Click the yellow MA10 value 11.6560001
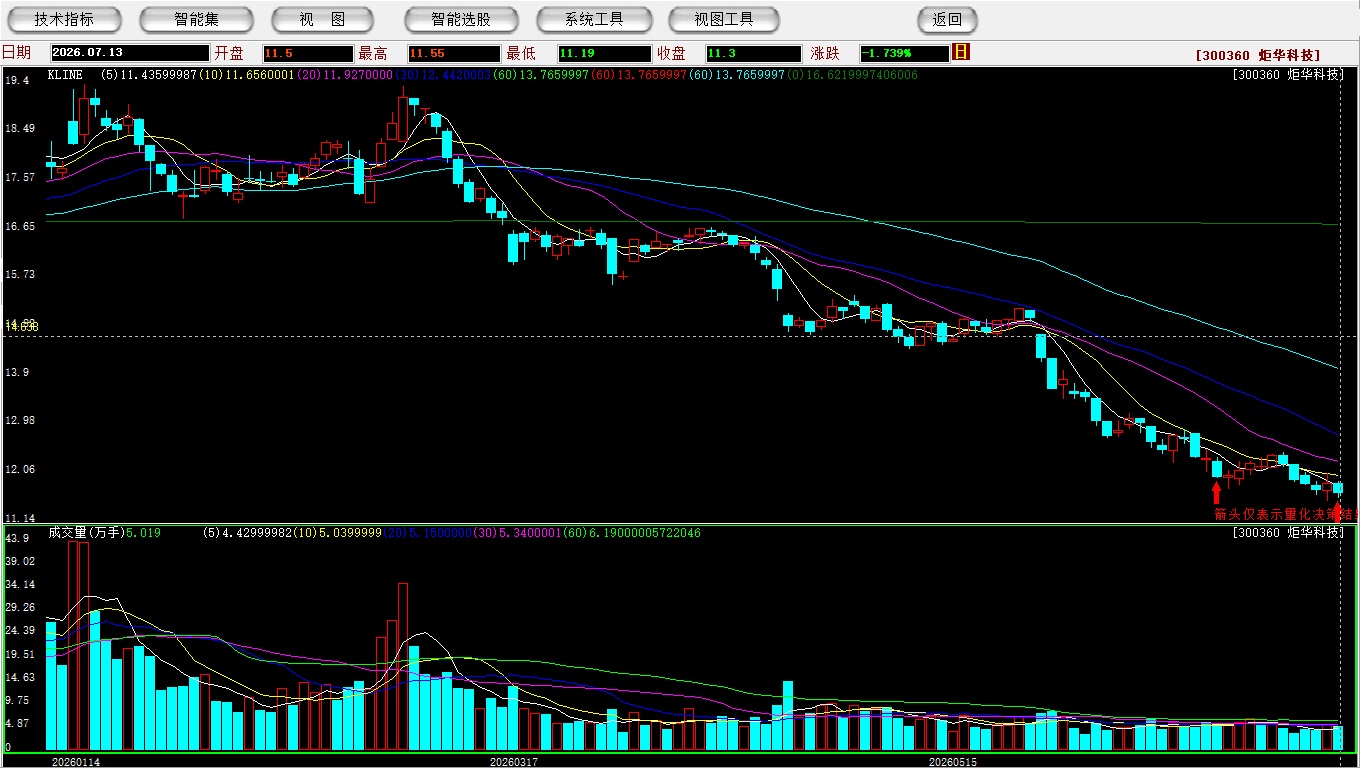The width and height of the screenshot is (1360, 768). [246, 75]
